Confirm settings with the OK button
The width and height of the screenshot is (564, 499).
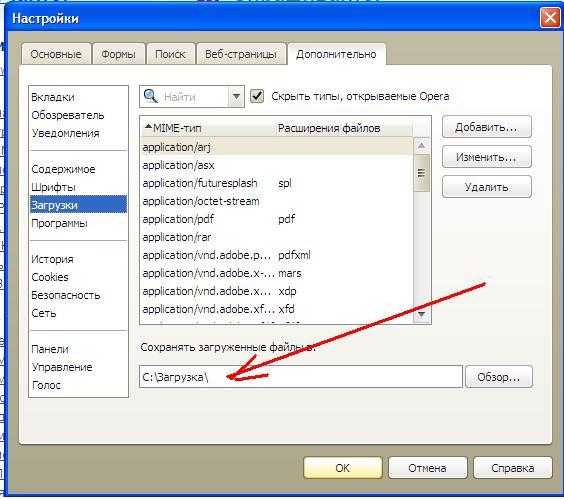(x=342, y=468)
